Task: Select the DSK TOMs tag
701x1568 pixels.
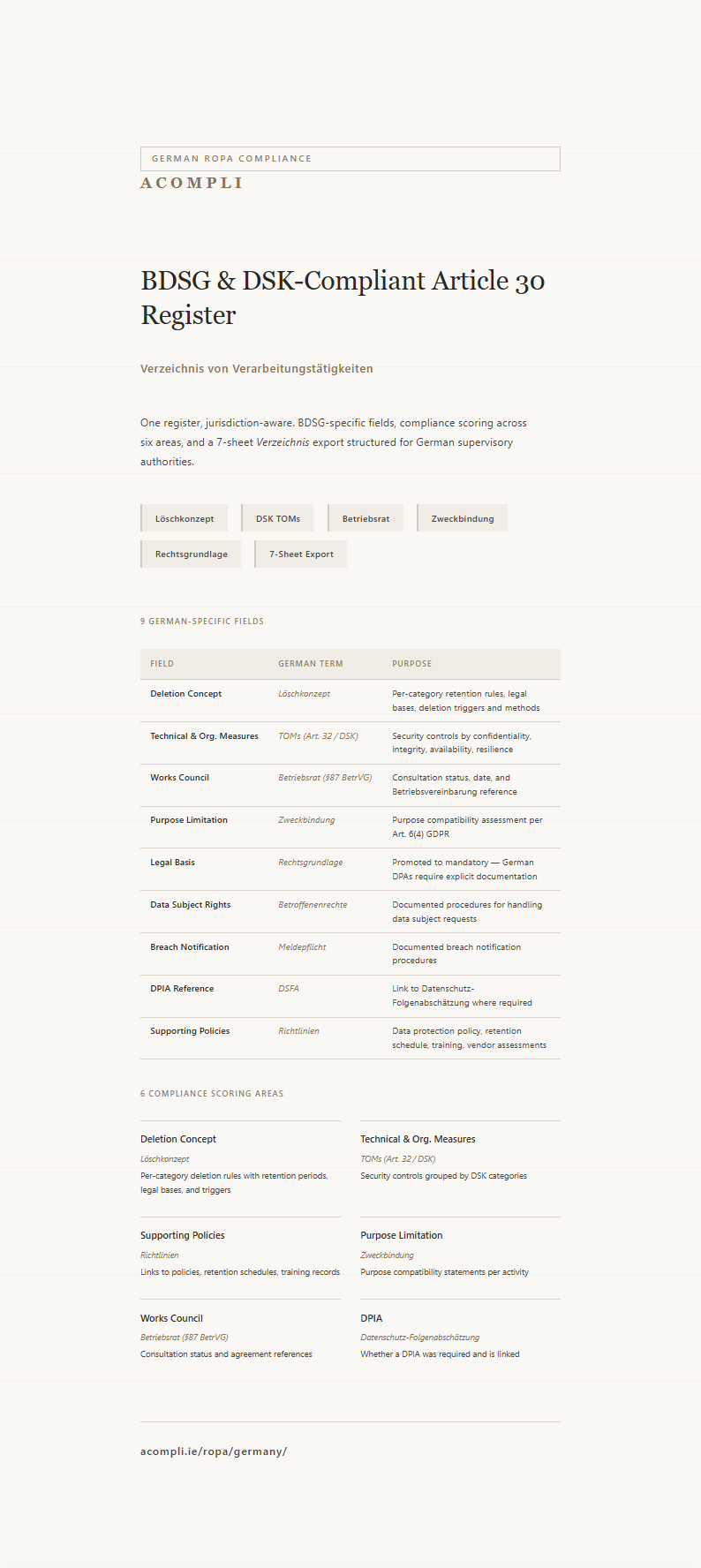Action: (278, 518)
